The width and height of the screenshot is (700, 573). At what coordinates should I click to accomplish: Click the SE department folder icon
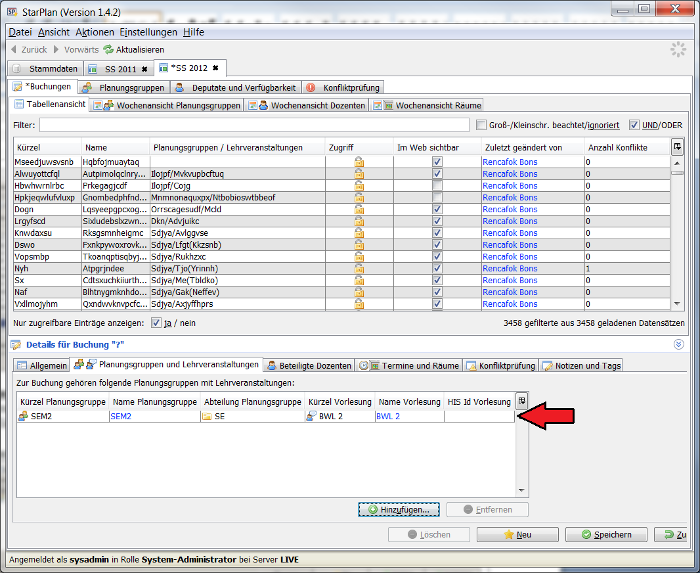207,416
